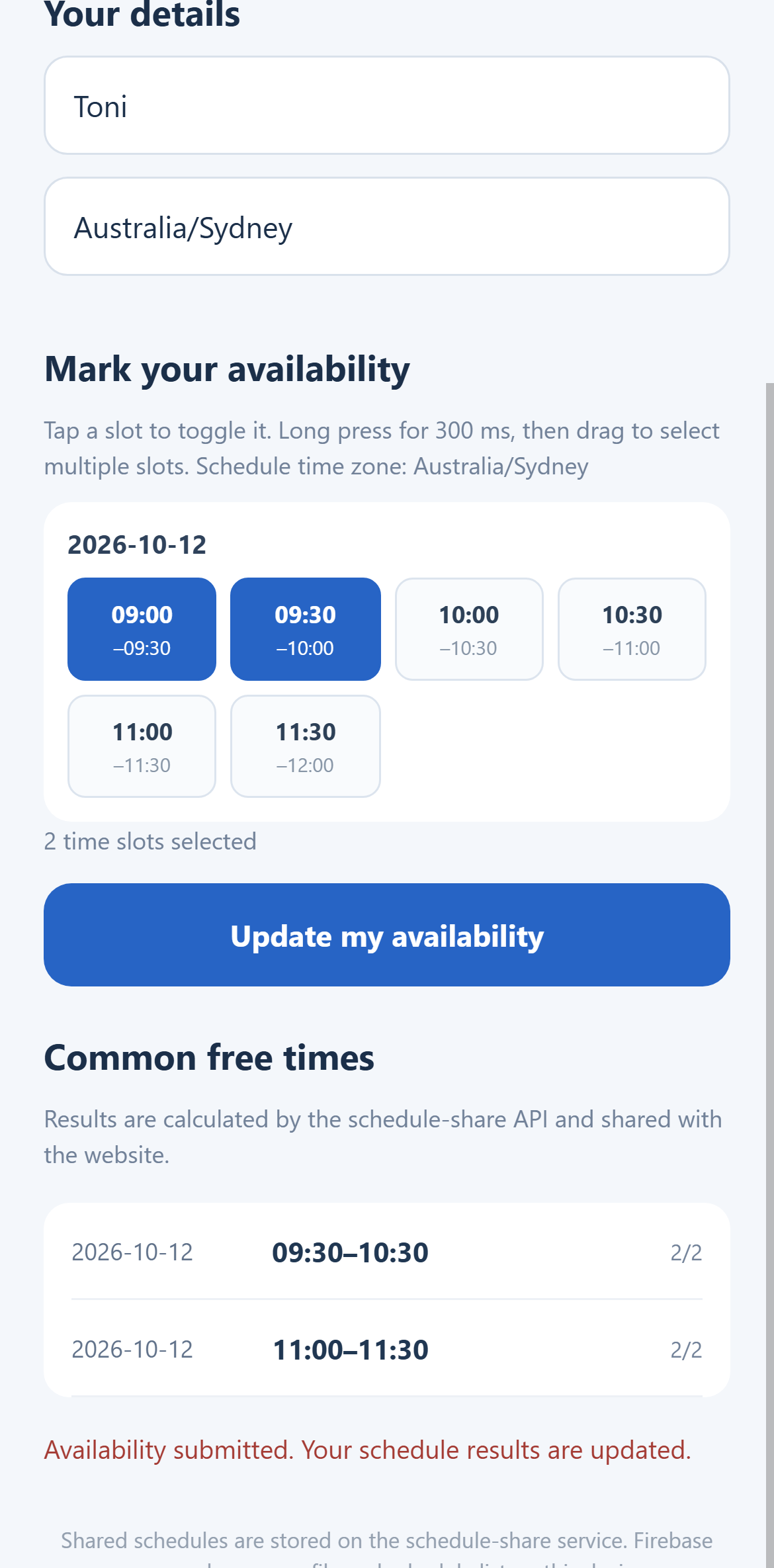Click the 09:30–10:30 common free time row

tap(387, 1252)
